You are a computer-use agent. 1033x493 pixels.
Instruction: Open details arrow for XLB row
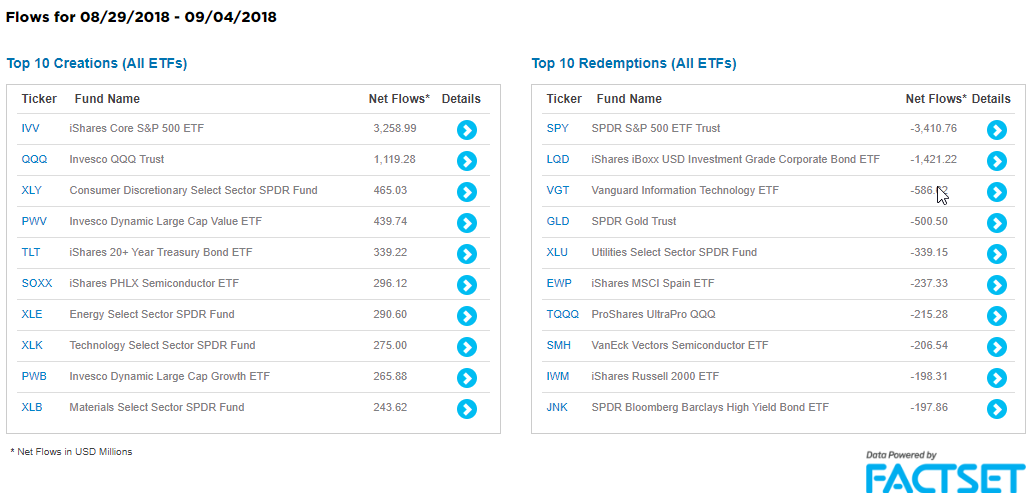click(x=466, y=409)
